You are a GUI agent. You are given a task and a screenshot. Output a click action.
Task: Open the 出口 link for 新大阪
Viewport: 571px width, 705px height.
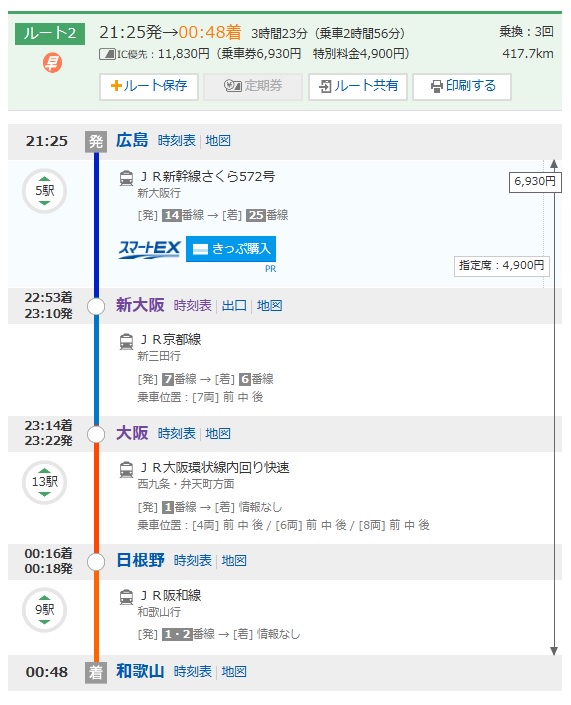(x=234, y=306)
